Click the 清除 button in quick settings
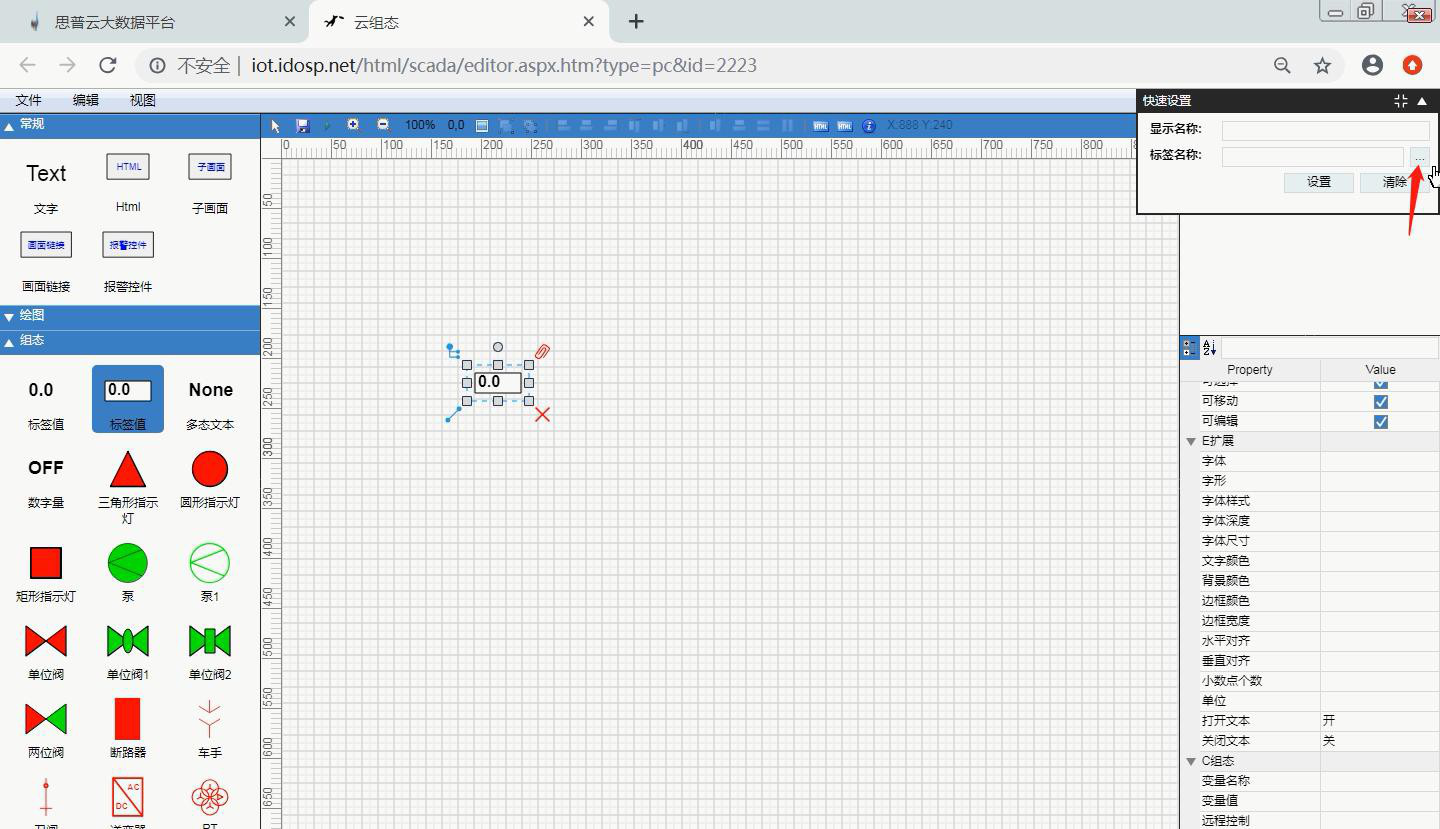 coord(1394,182)
